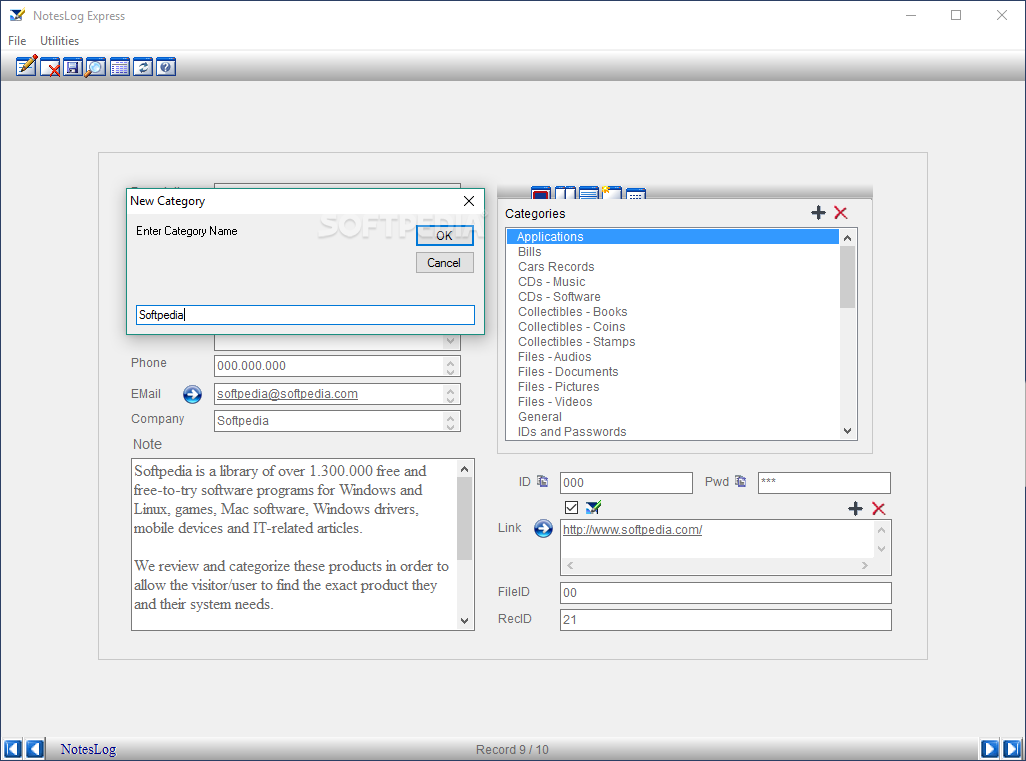
Task: Click the blue arrow next to Link
Action: 543,528
